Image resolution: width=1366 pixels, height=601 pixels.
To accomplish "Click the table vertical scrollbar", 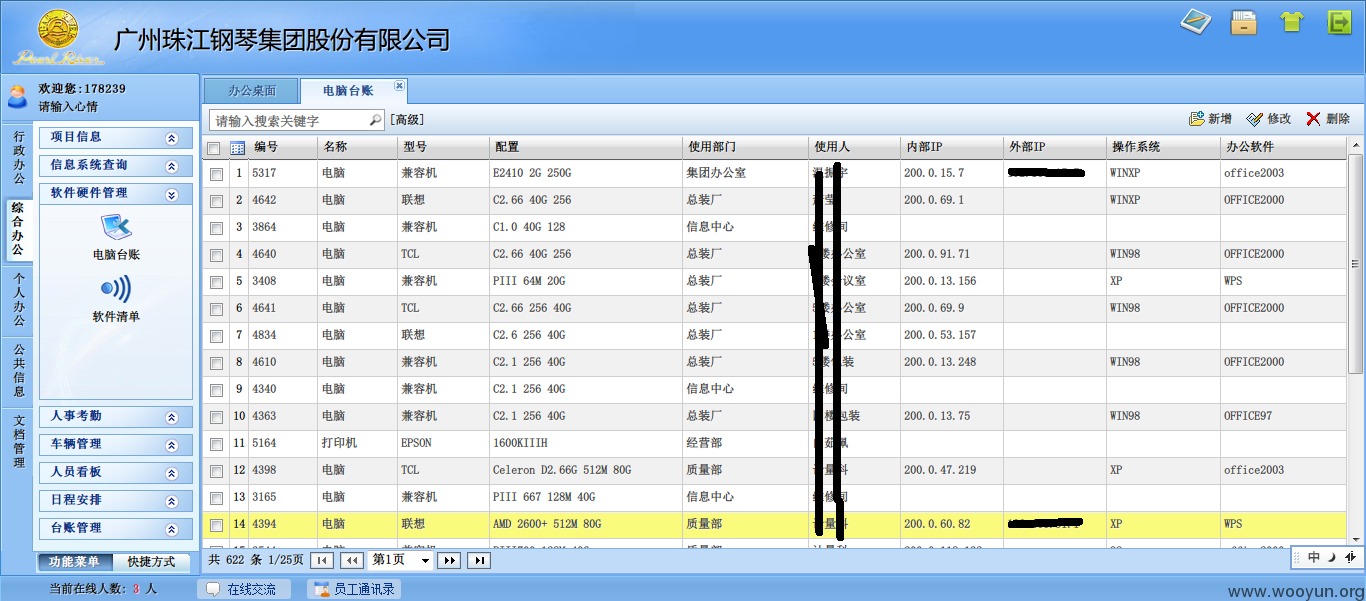I will click(x=1356, y=265).
